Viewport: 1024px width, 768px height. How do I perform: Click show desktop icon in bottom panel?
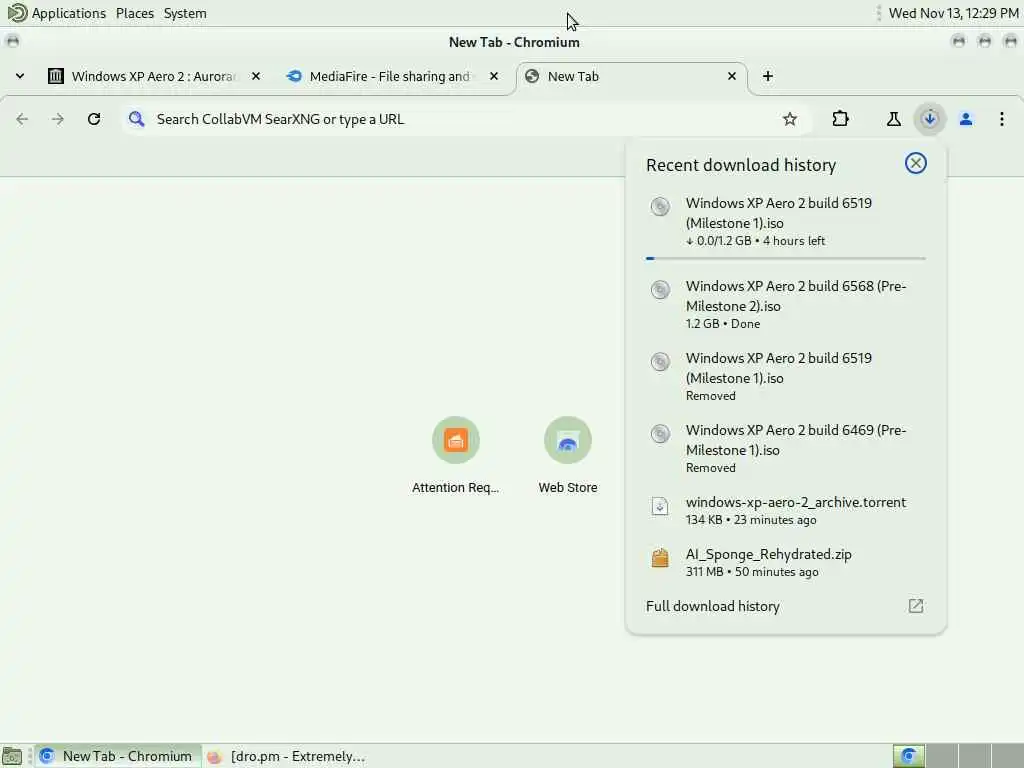click(12, 756)
